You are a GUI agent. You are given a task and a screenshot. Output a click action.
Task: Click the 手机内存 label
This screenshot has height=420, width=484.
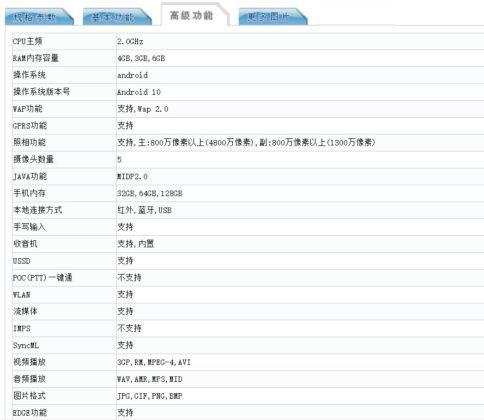tap(29, 193)
